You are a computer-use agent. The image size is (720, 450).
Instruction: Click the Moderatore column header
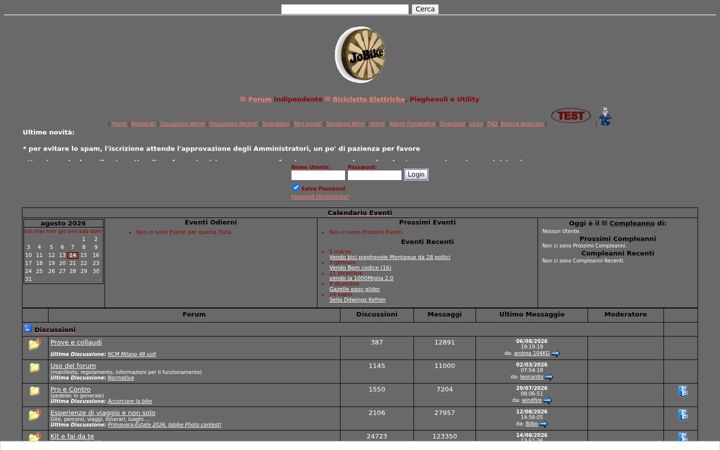(x=625, y=315)
